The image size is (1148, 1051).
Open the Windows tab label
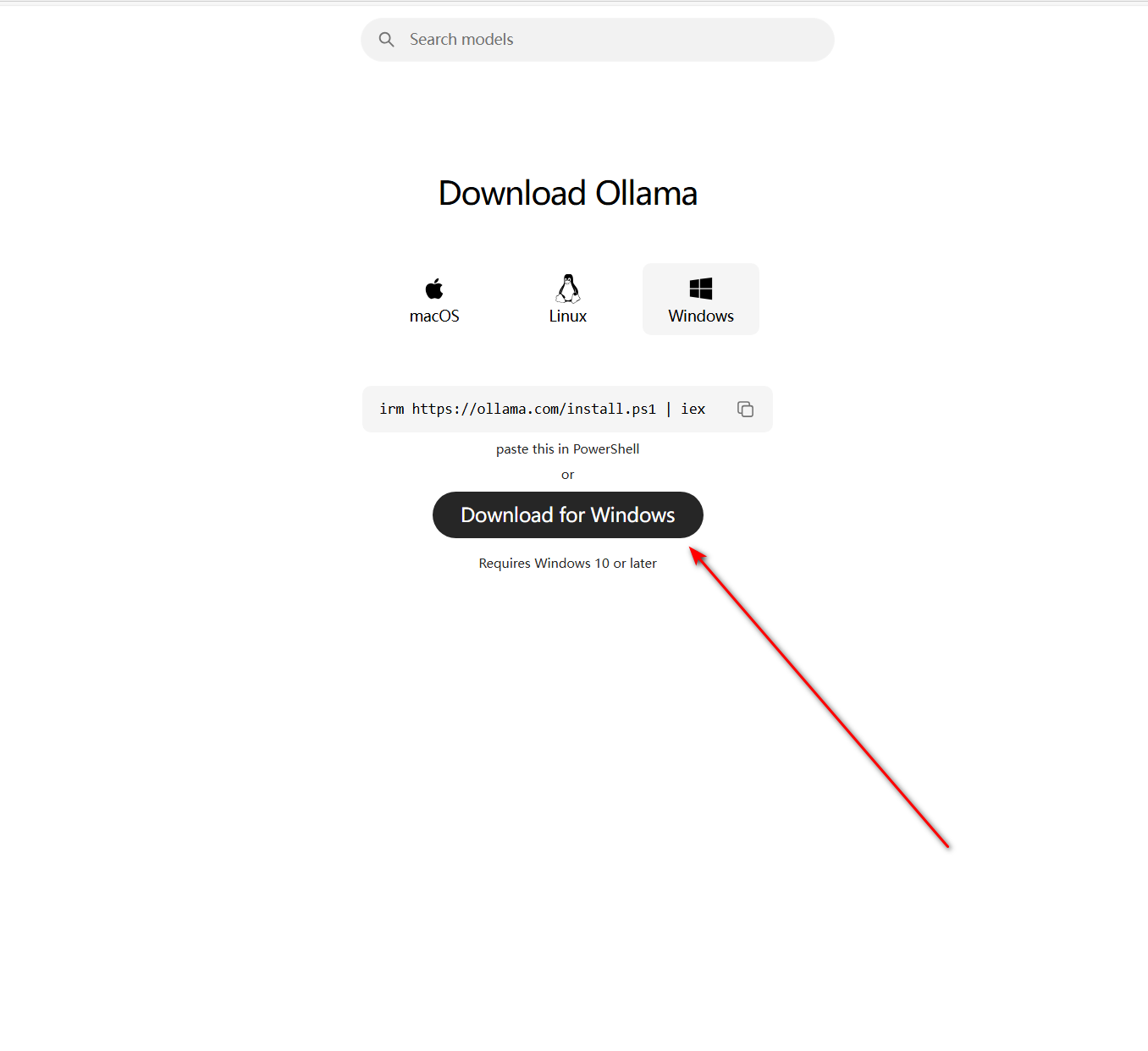[x=701, y=316]
